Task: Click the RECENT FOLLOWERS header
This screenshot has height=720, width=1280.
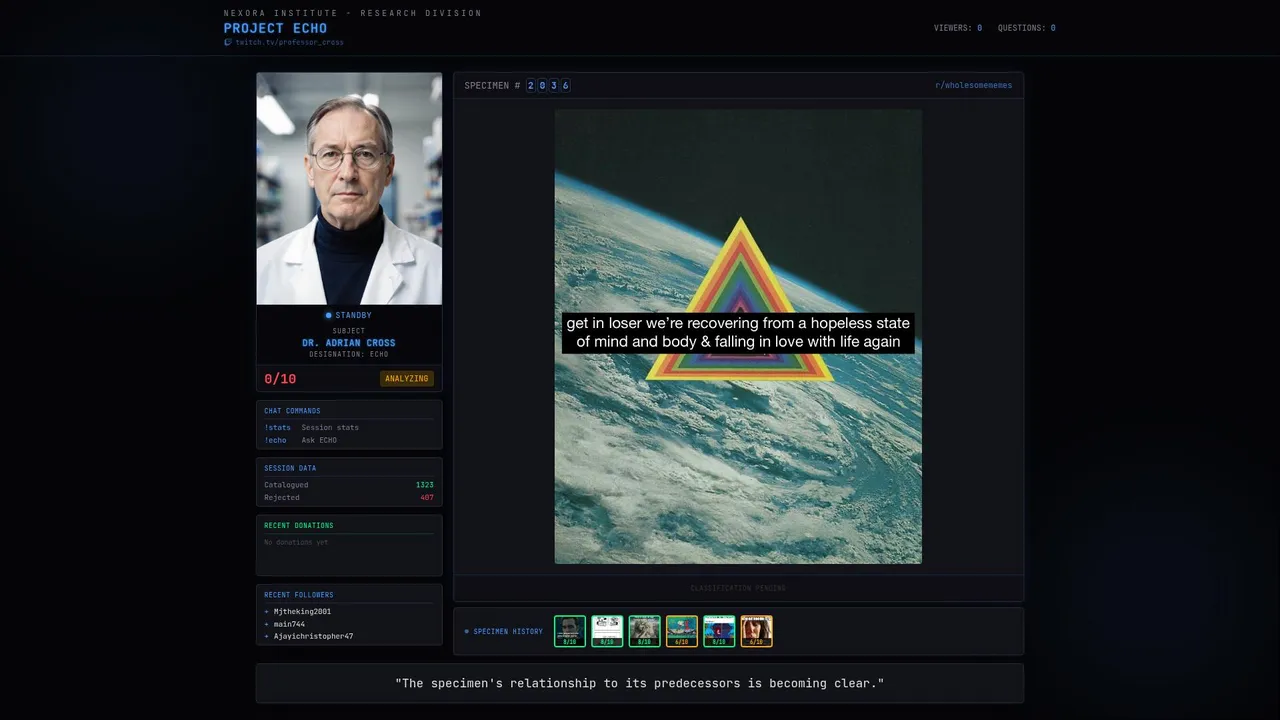Action: pyautogui.click(x=299, y=595)
